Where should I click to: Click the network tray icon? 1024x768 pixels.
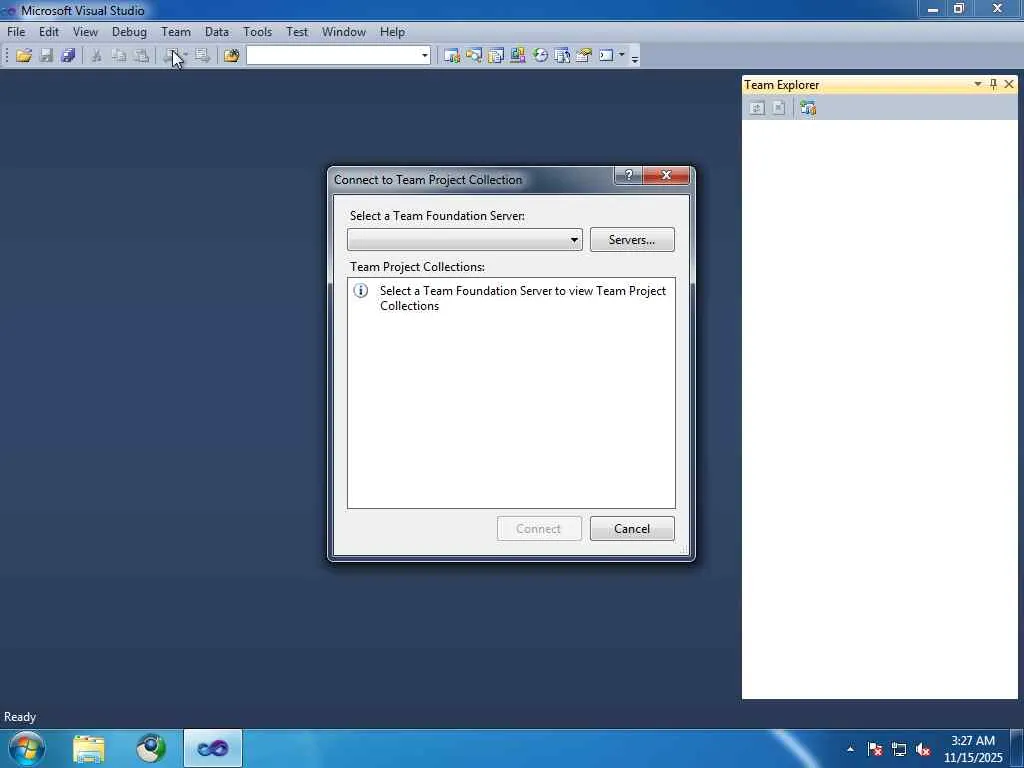point(899,750)
